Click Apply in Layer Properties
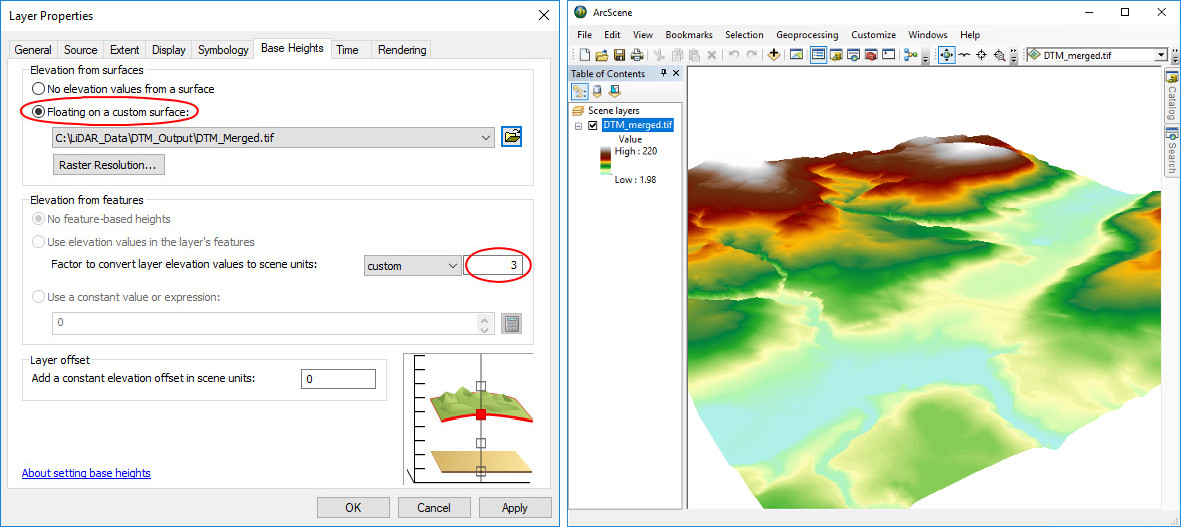The image size is (1181, 527). [x=515, y=507]
